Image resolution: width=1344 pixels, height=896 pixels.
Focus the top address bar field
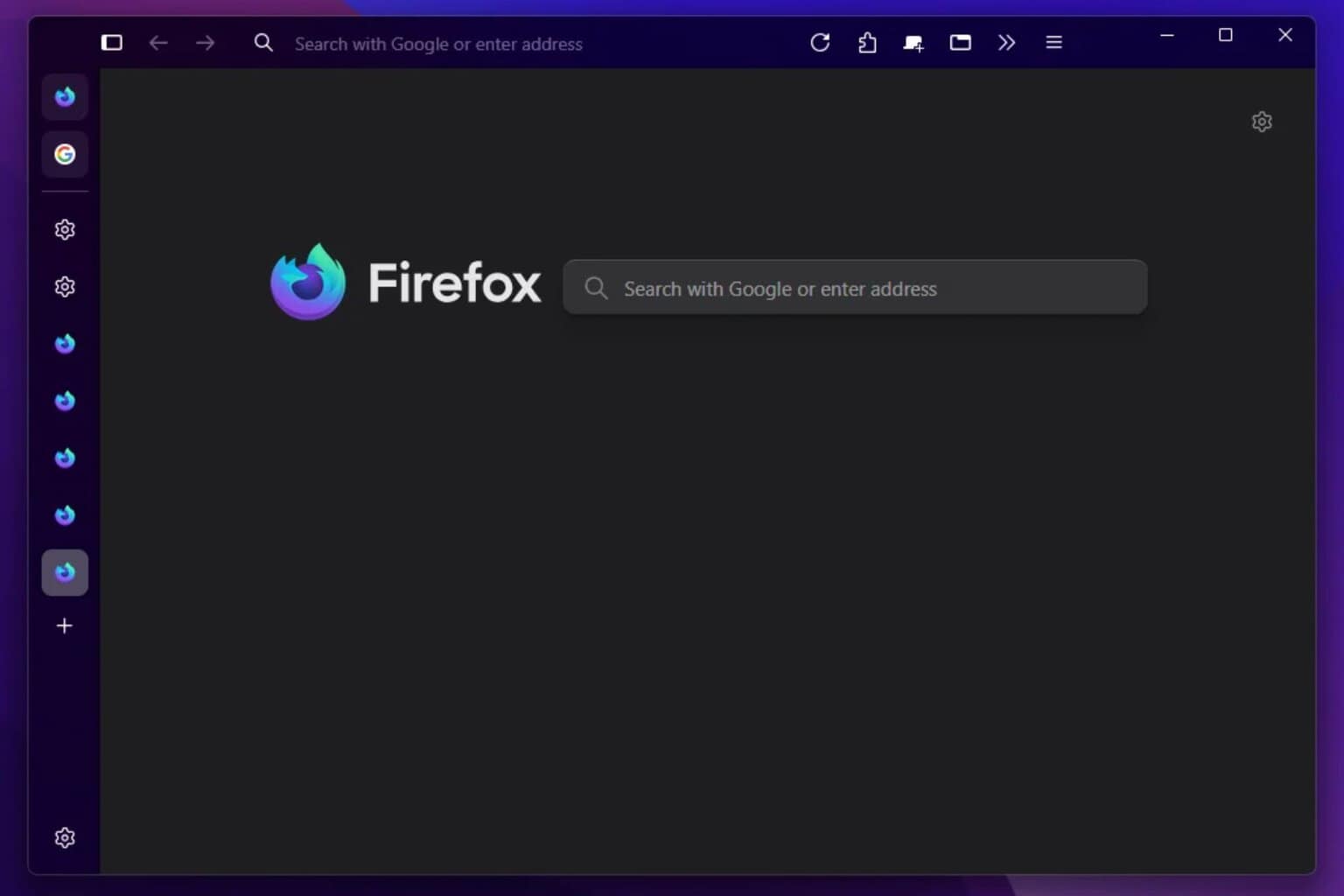click(x=525, y=44)
